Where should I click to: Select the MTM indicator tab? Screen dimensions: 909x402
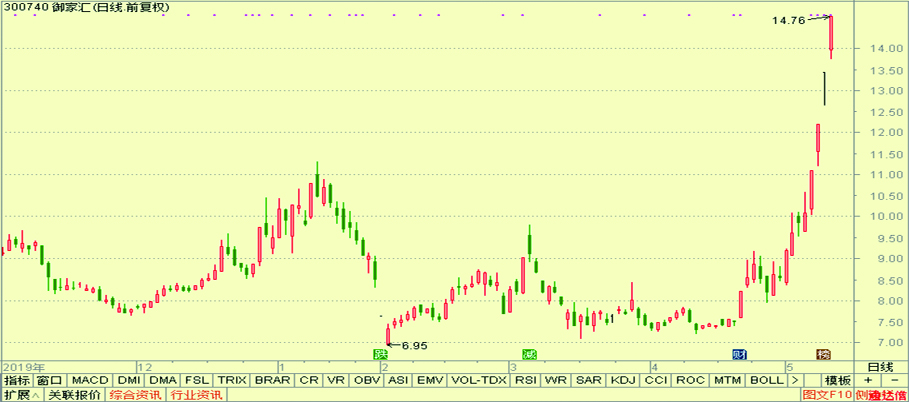pyautogui.click(x=728, y=381)
